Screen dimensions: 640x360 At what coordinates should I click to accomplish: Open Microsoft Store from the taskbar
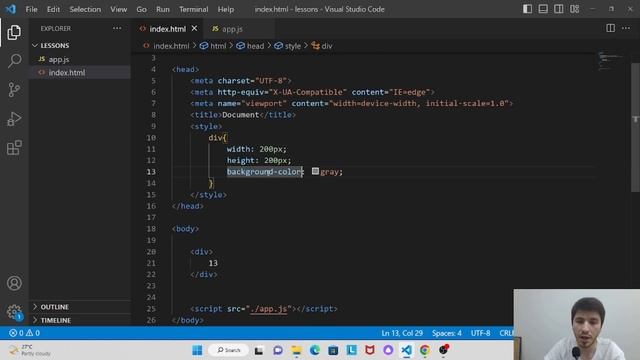pyautogui.click(x=333, y=350)
